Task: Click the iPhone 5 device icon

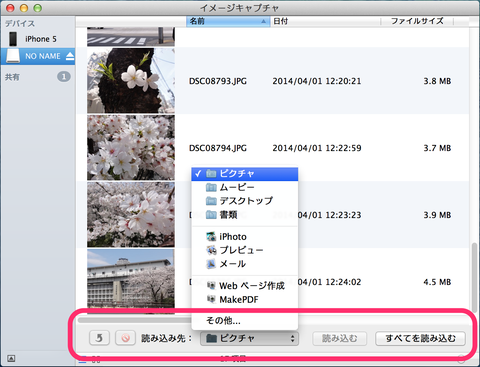Action: click(13, 39)
